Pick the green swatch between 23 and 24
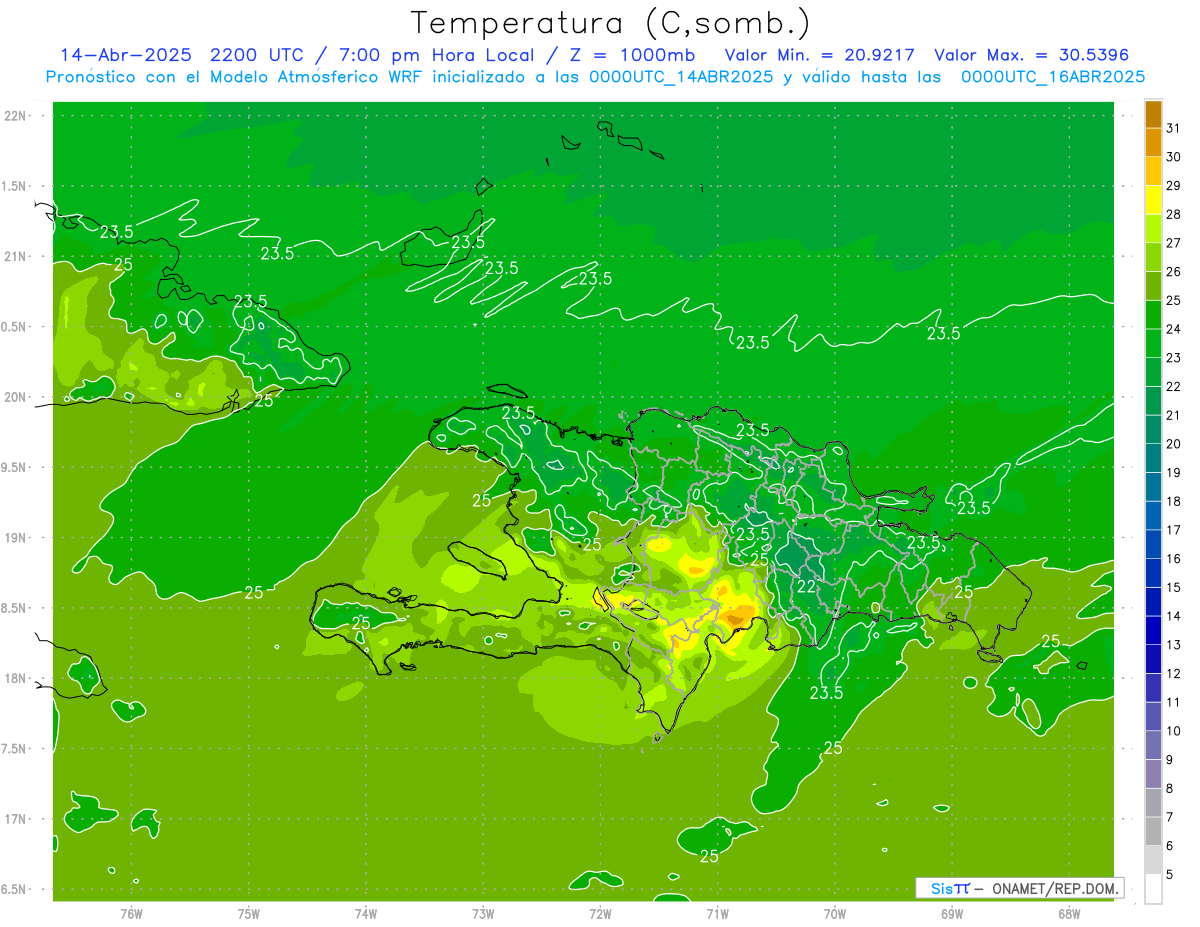Viewport: 1200px width, 927px height. 1153,343
